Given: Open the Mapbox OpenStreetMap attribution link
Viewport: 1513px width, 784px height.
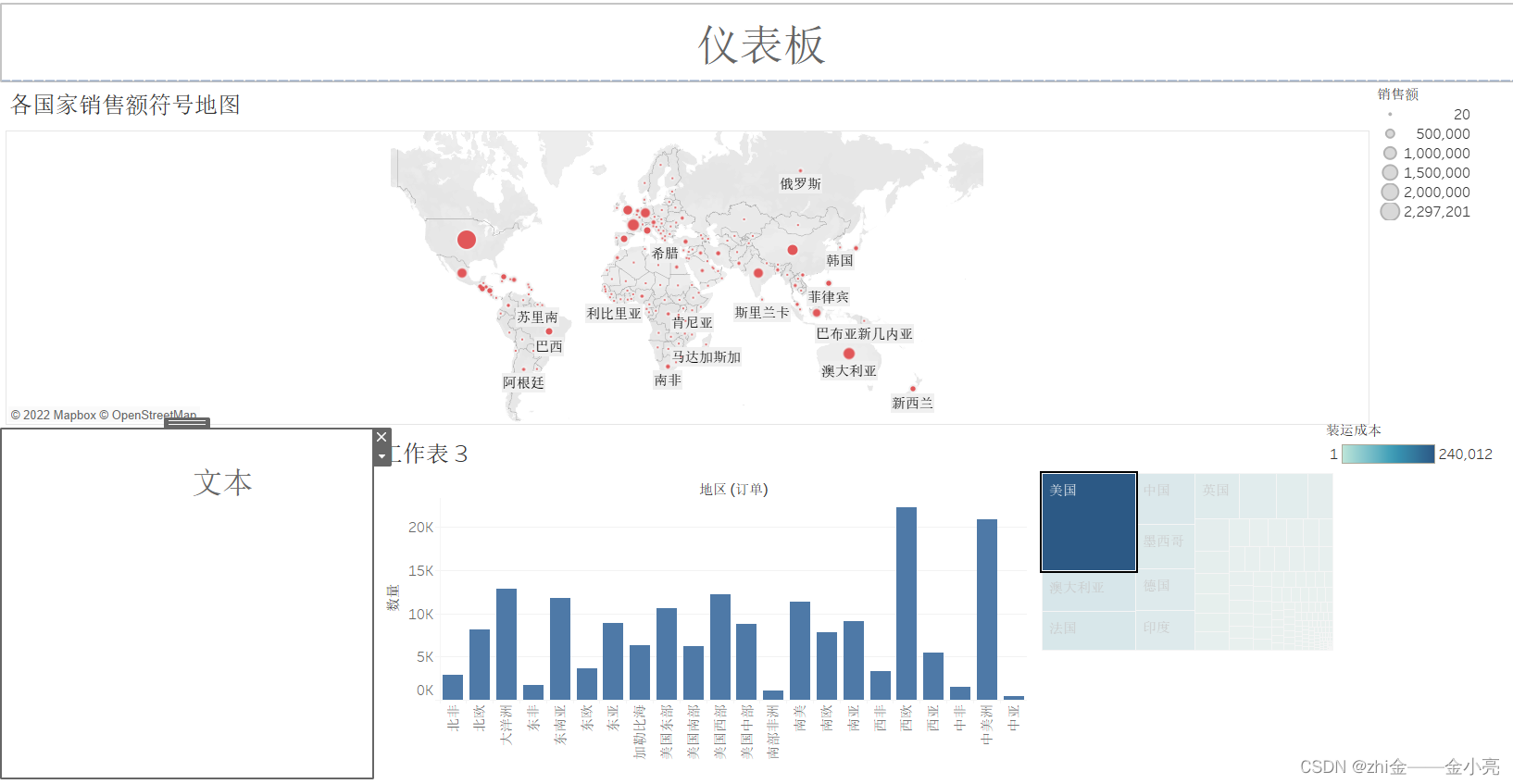Looking at the screenshot, I should point(104,415).
